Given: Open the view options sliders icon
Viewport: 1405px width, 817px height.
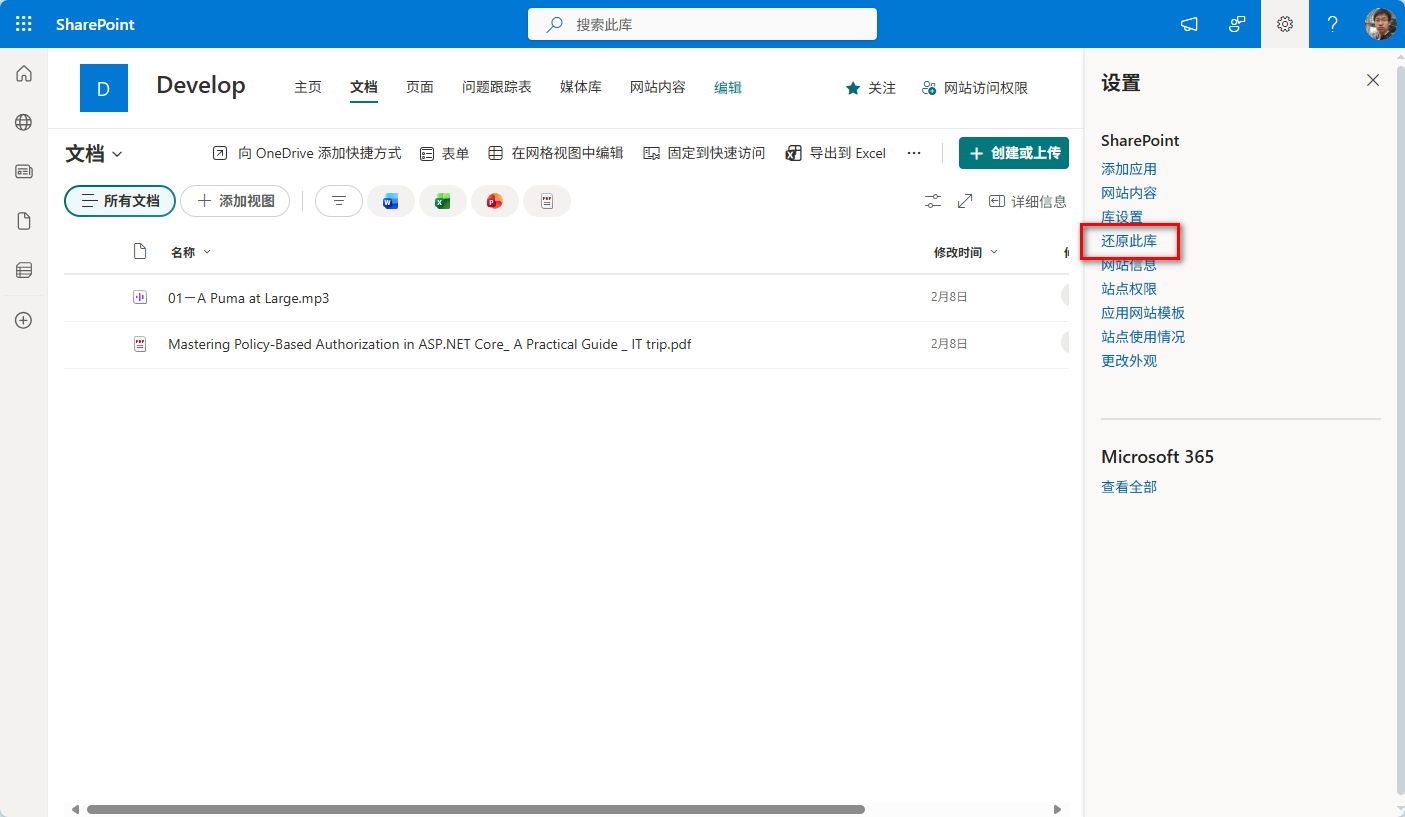Looking at the screenshot, I should [933, 201].
